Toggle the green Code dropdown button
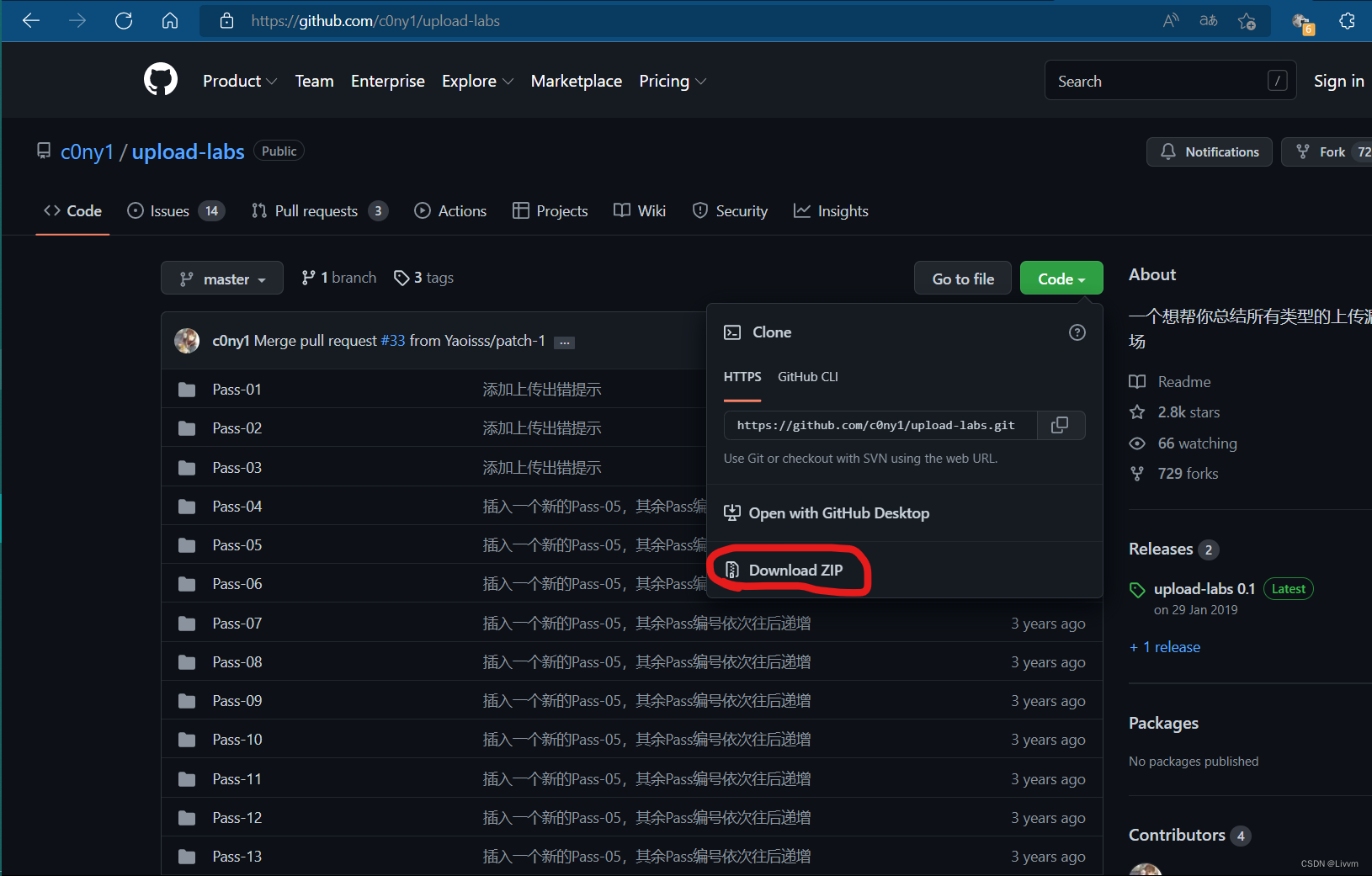 tap(1061, 279)
